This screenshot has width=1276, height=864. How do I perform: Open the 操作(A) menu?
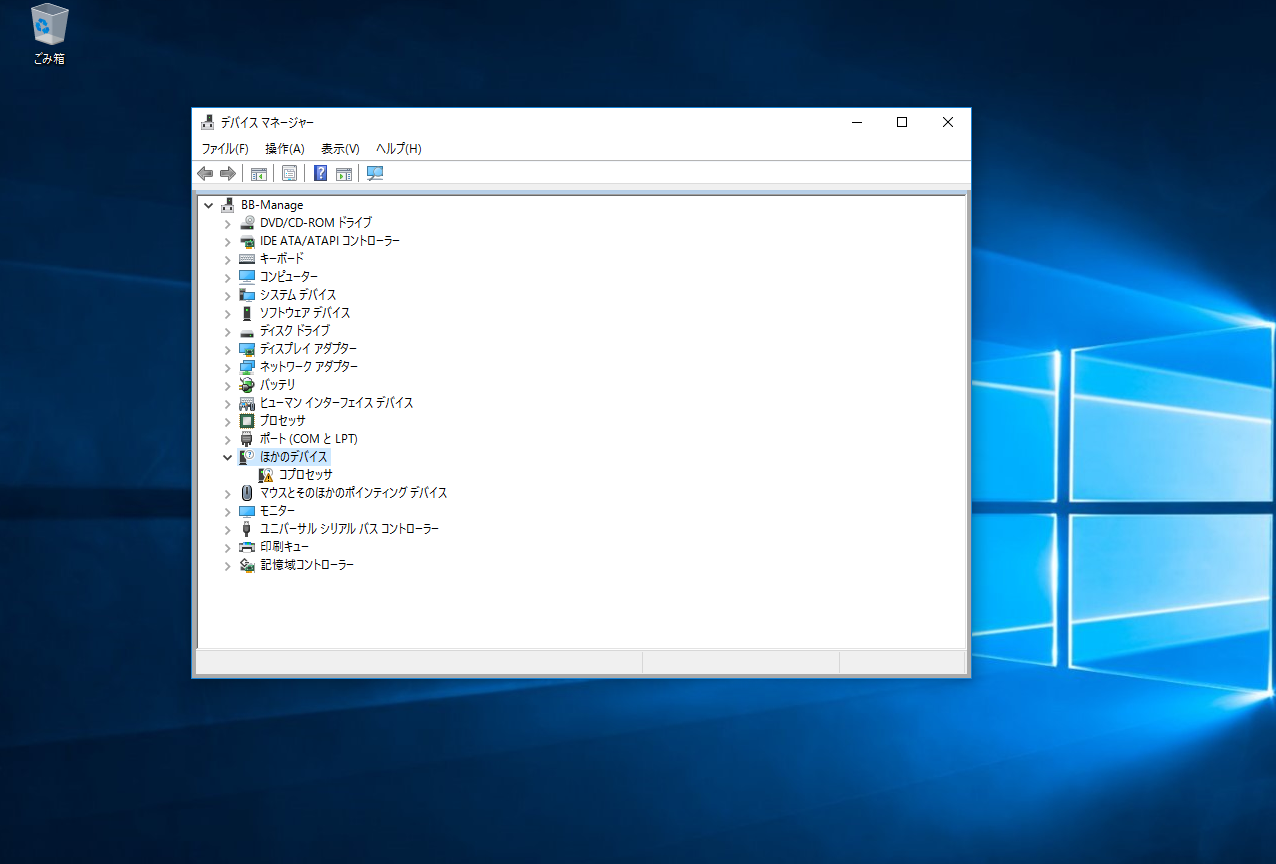tap(285, 149)
